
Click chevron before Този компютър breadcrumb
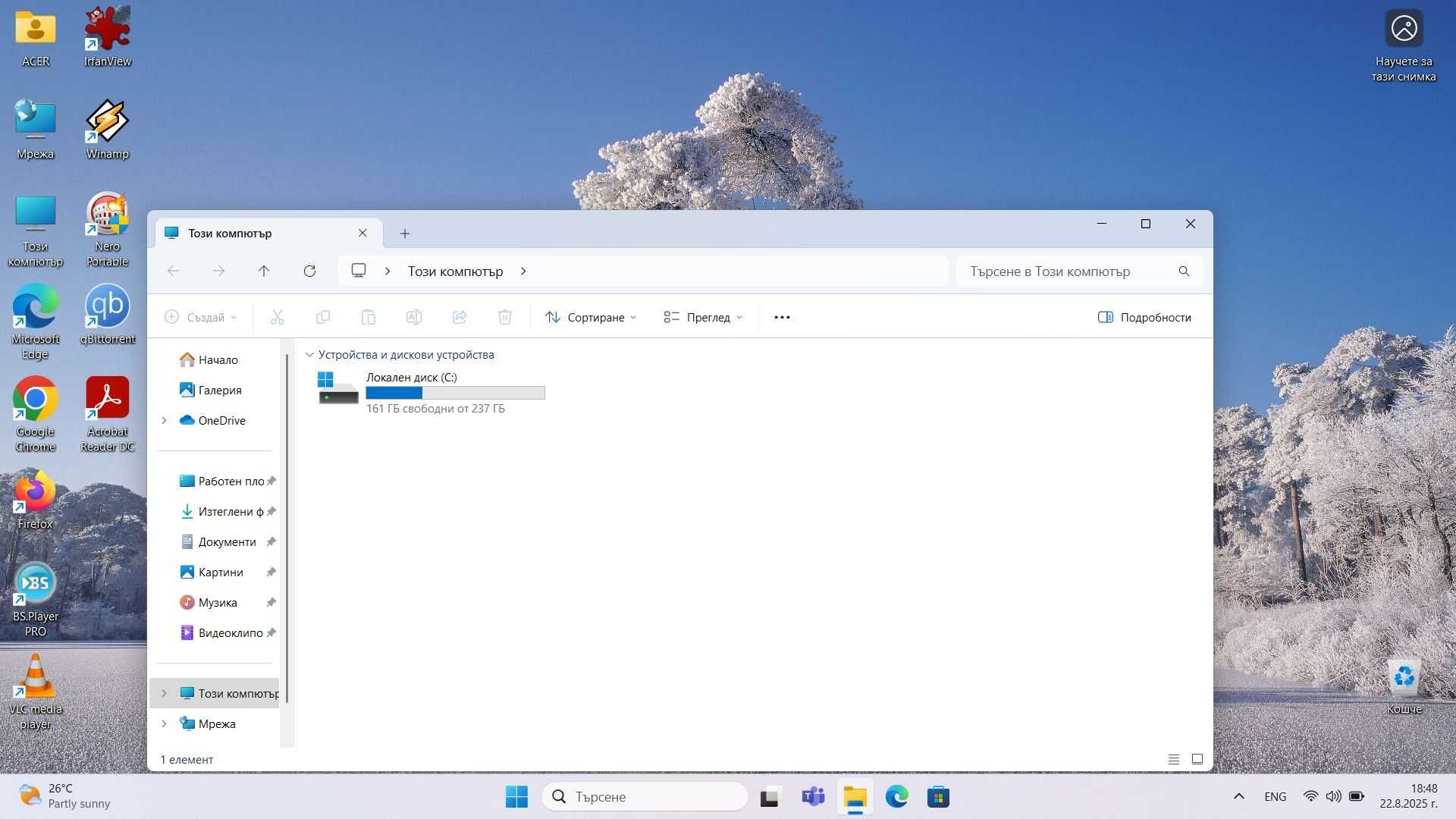tap(388, 271)
